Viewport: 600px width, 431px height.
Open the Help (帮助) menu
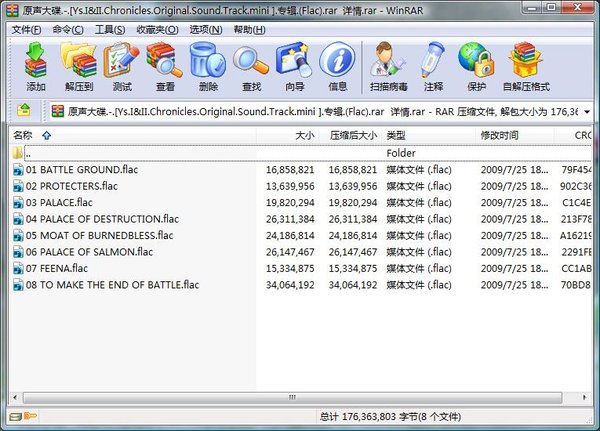249,30
